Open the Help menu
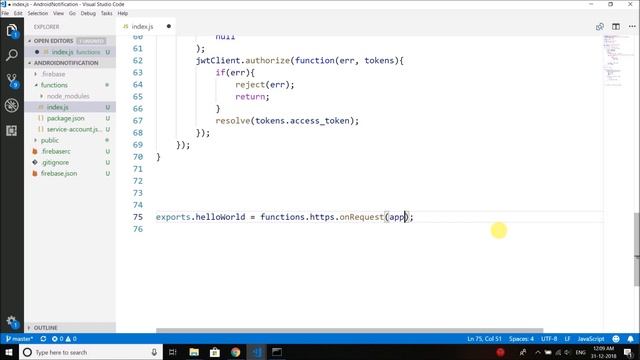640x360 pixels. pyautogui.click(x=122, y=13)
